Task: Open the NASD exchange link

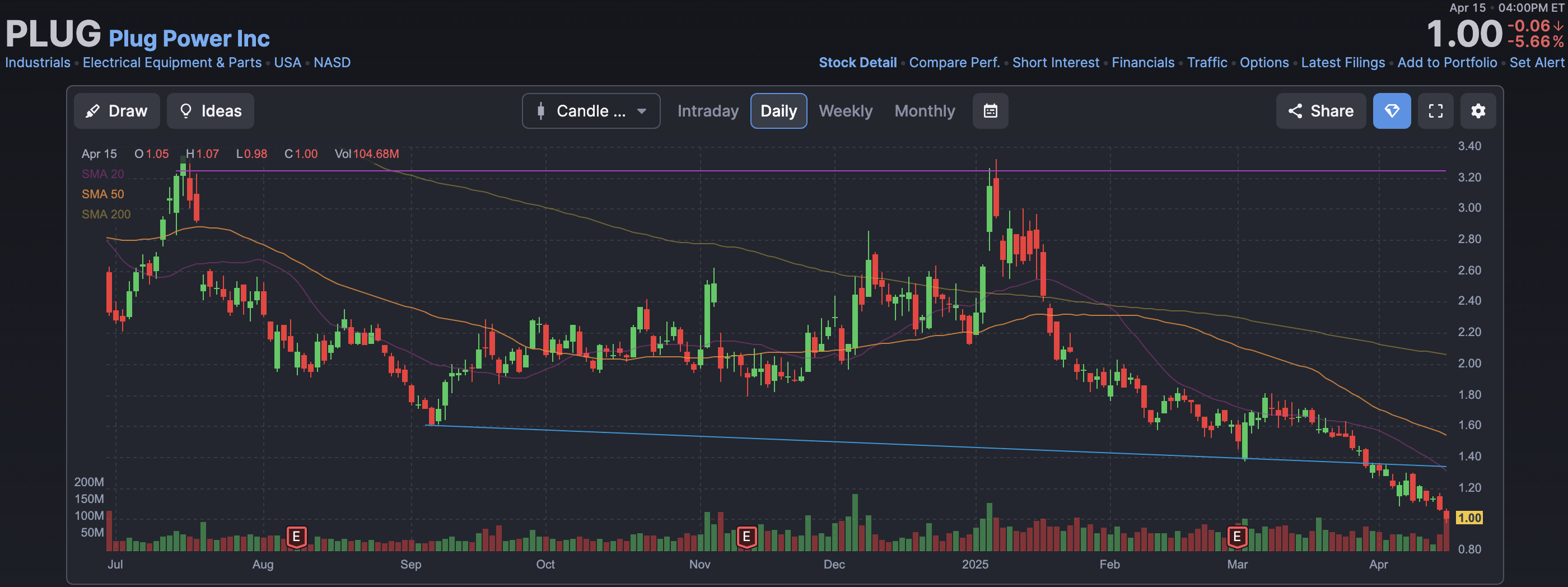Action: click(x=332, y=63)
